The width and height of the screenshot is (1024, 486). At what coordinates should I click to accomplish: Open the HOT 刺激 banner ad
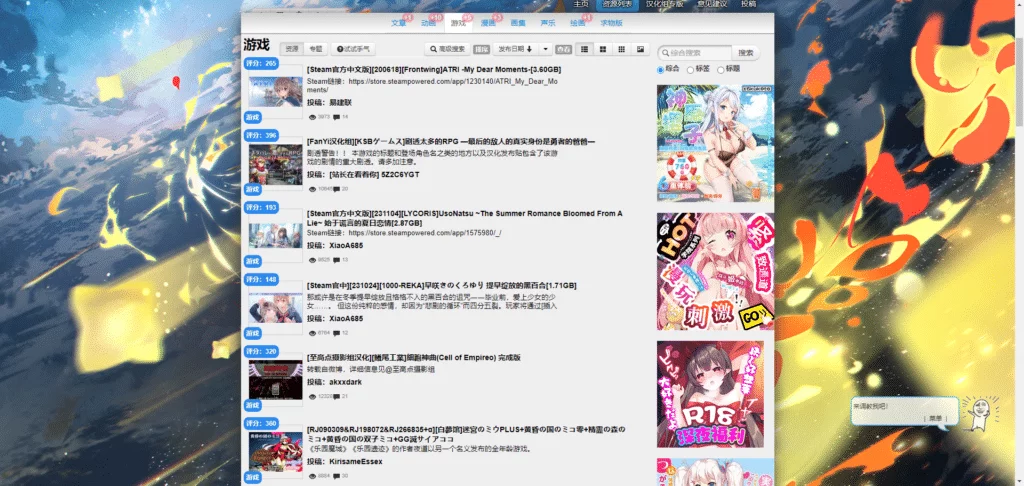click(x=715, y=271)
